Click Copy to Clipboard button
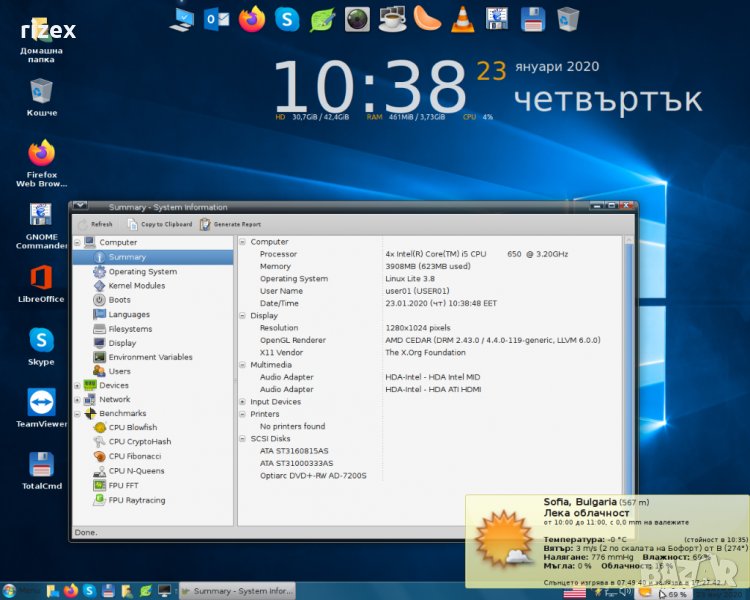Screen dimensions: 750x600 [160, 224]
